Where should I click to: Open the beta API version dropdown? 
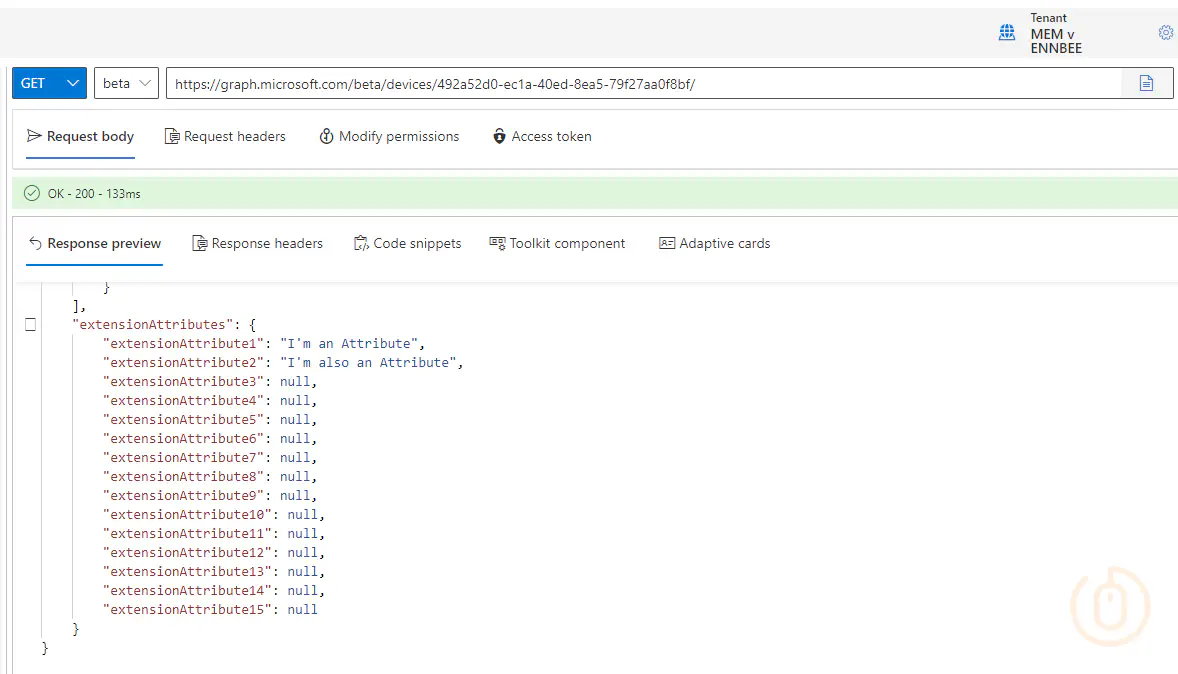pyautogui.click(x=125, y=82)
